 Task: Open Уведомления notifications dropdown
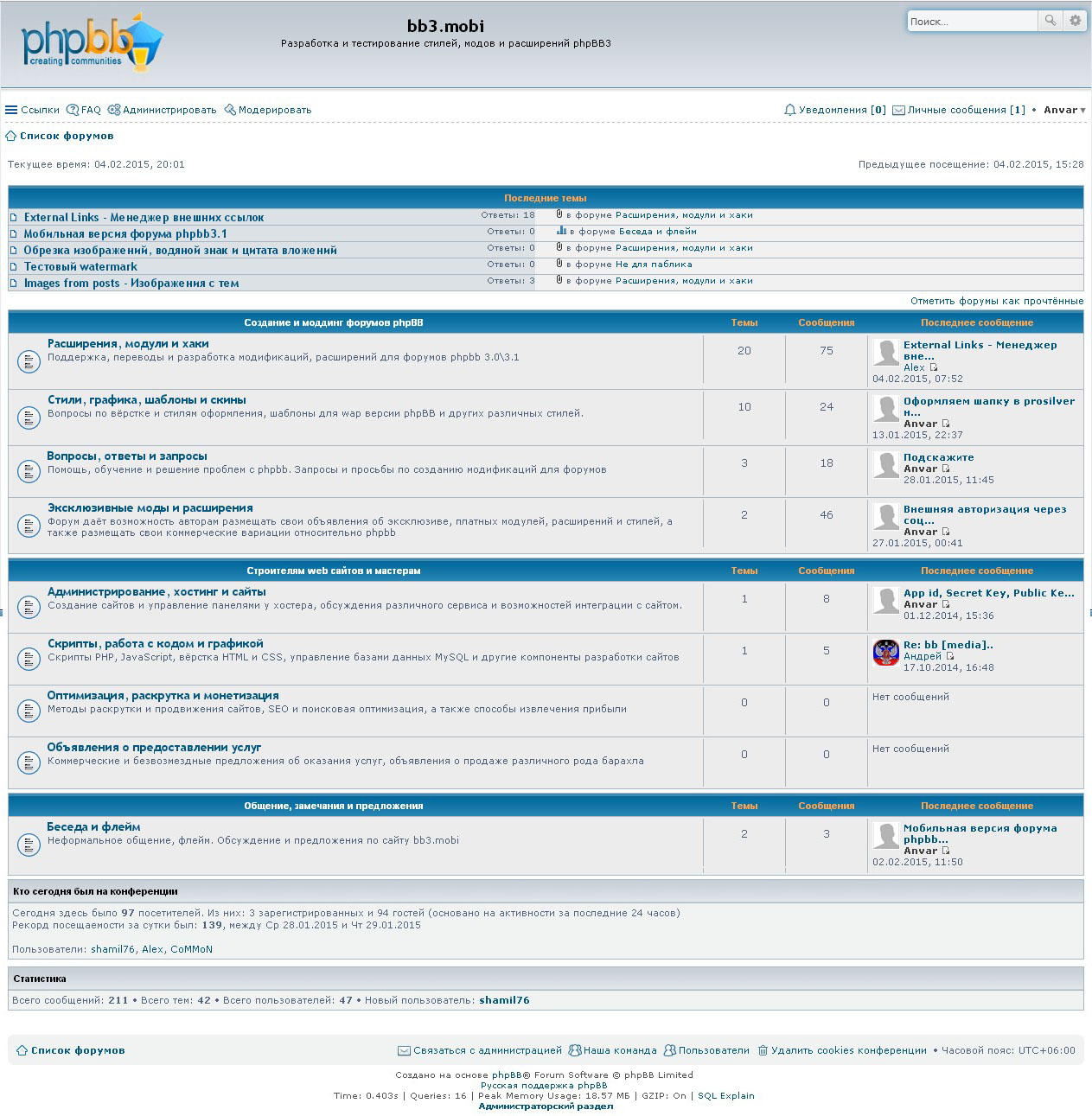pyautogui.click(x=834, y=110)
